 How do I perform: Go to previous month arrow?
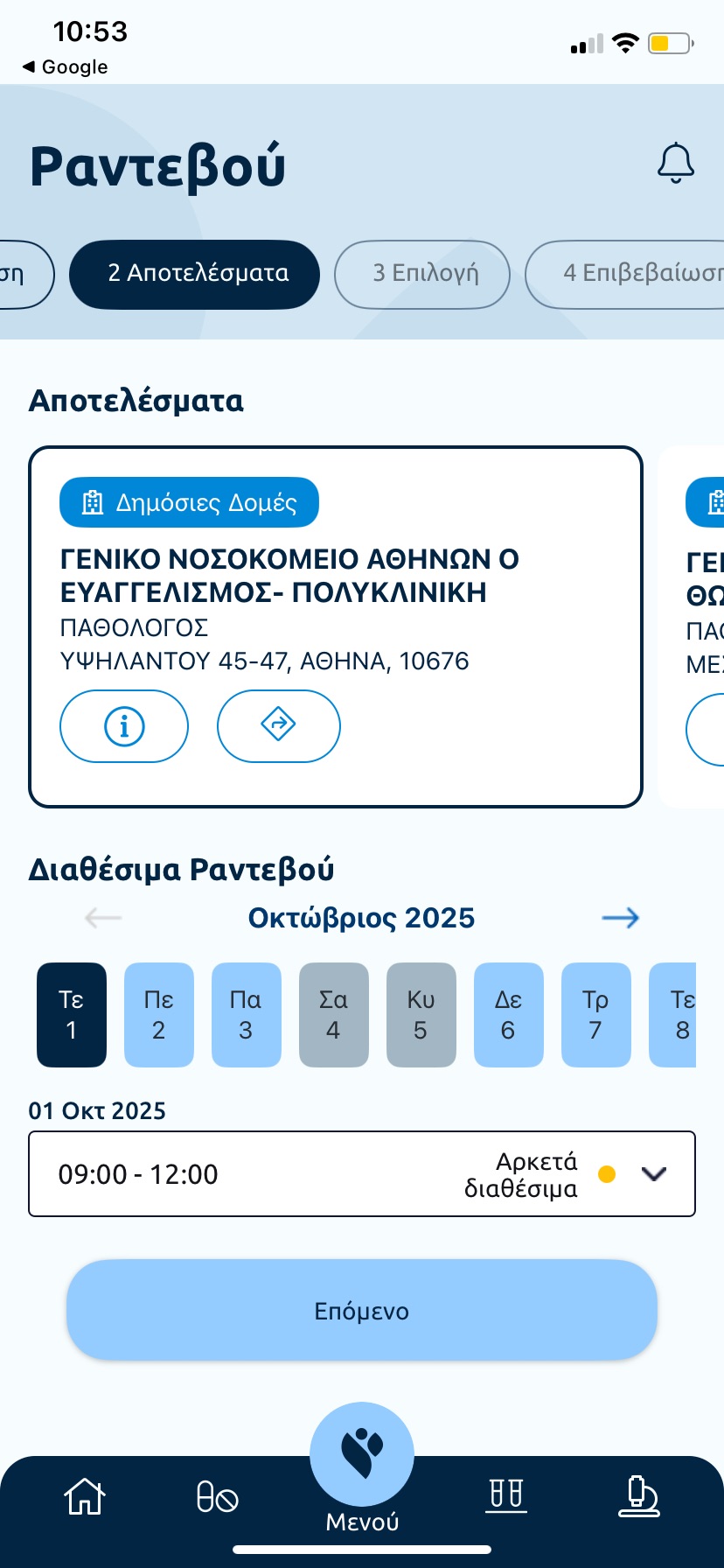coord(103,918)
